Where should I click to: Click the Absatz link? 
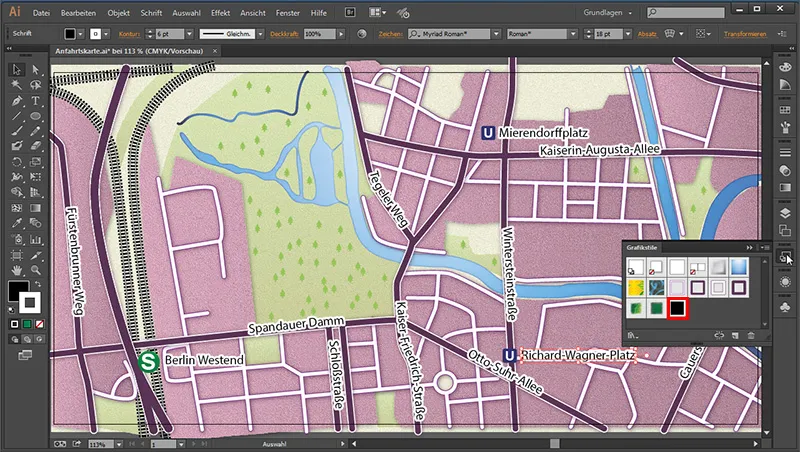pos(647,34)
